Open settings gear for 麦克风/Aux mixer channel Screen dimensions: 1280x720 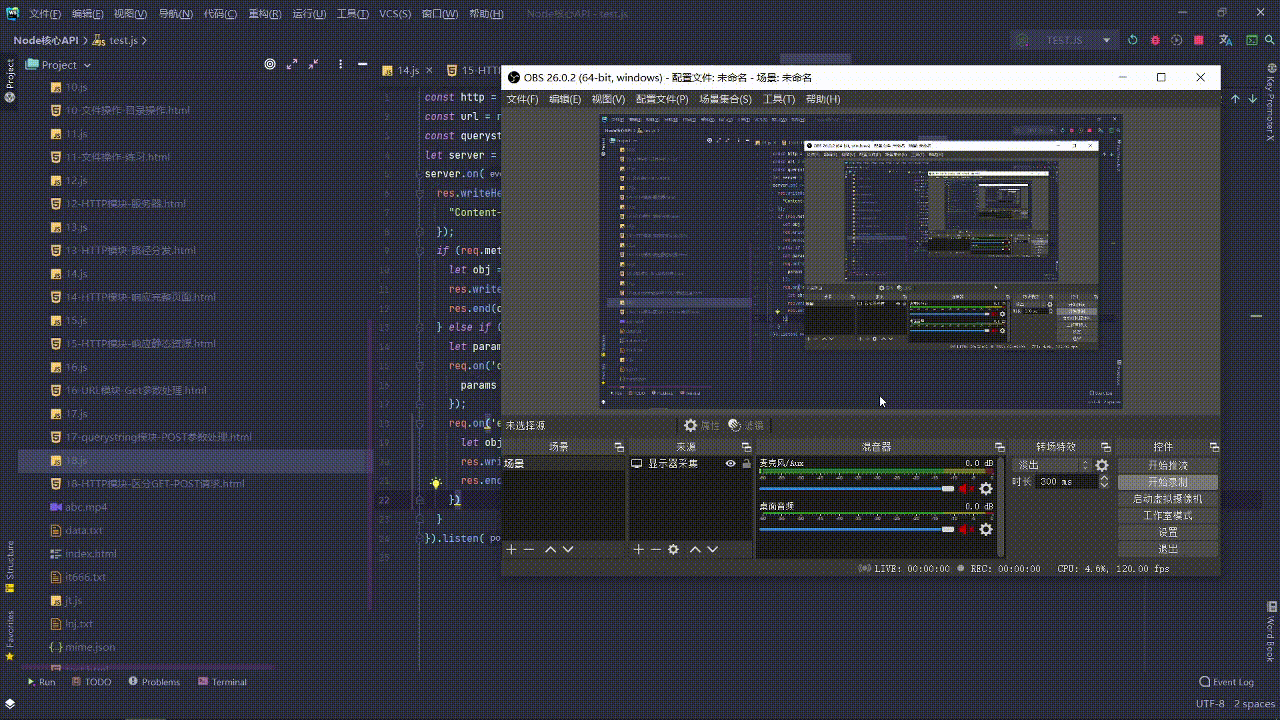tap(986, 489)
